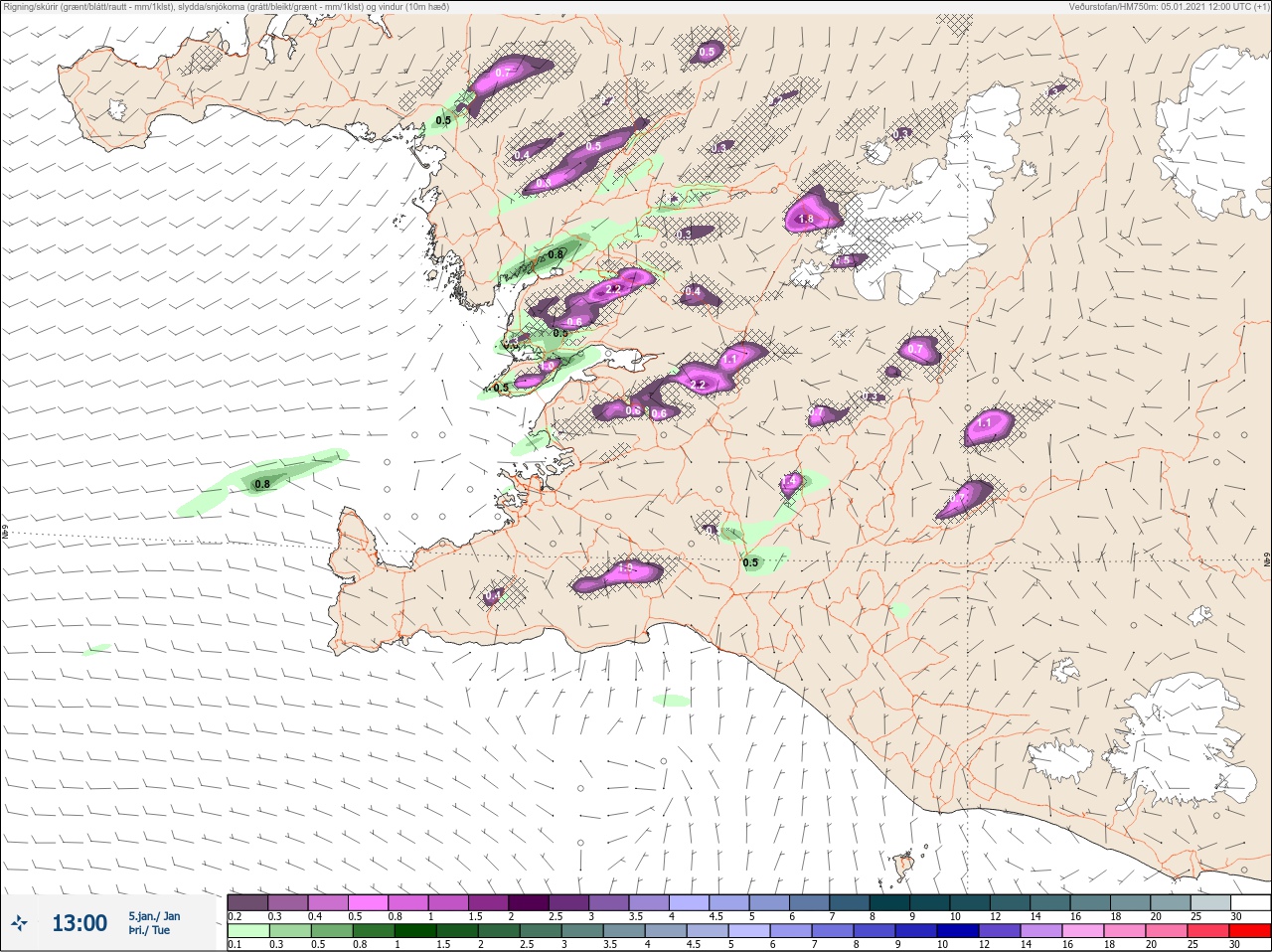Pick the upper legend white swatch starting at 30

1251,902
